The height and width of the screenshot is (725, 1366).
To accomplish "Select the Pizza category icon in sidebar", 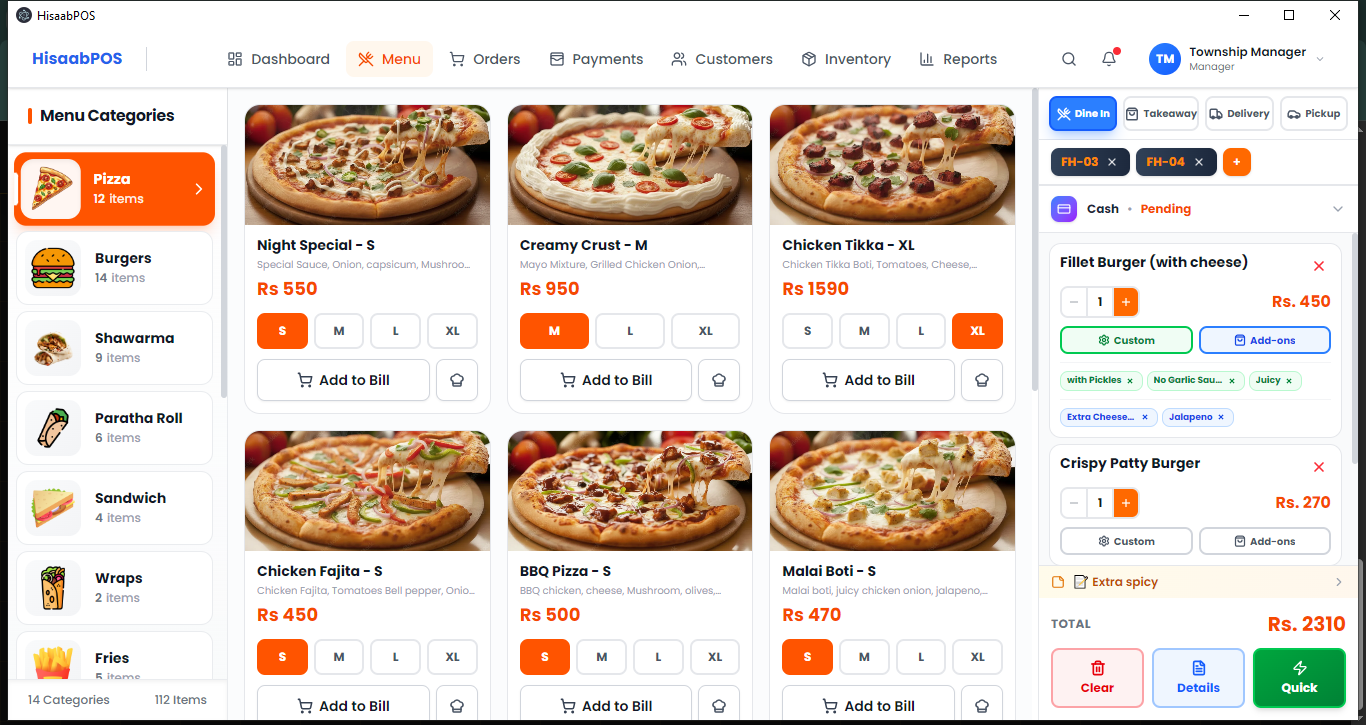I will [x=53, y=188].
